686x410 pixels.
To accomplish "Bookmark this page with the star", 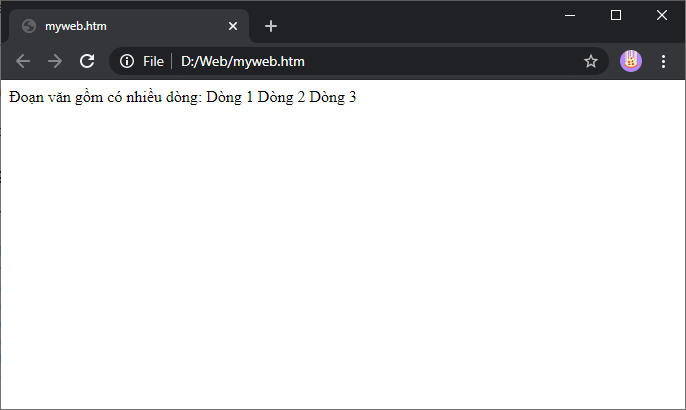I will (x=591, y=61).
